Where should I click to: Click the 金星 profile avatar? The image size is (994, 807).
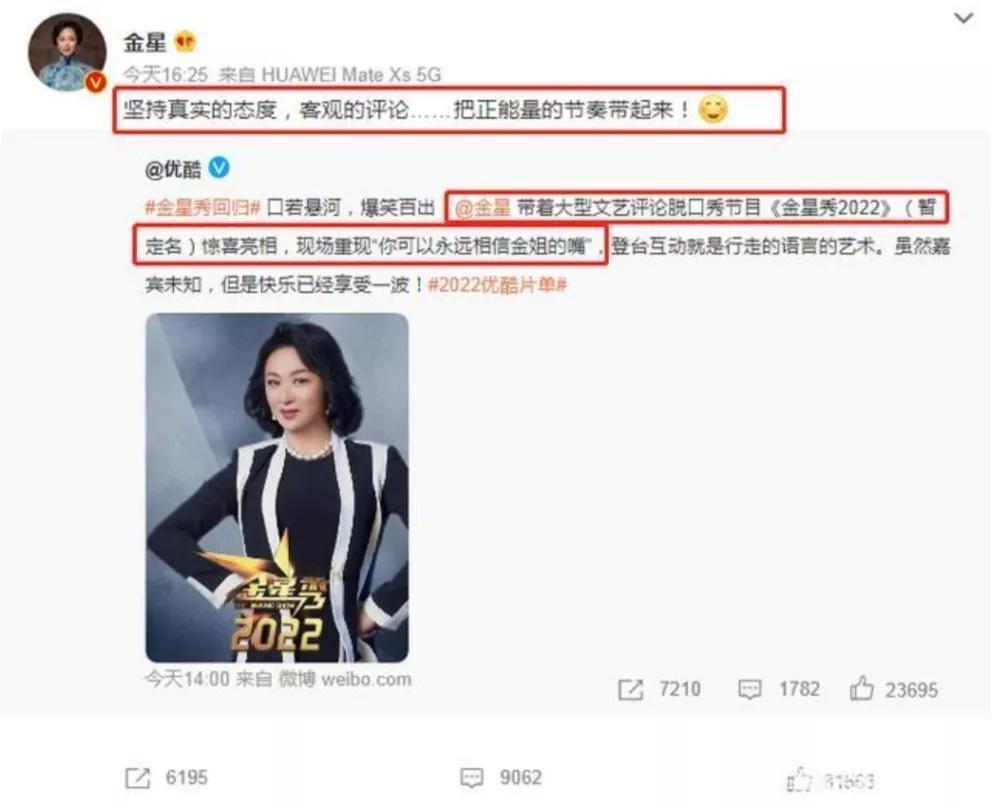(67, 52)
